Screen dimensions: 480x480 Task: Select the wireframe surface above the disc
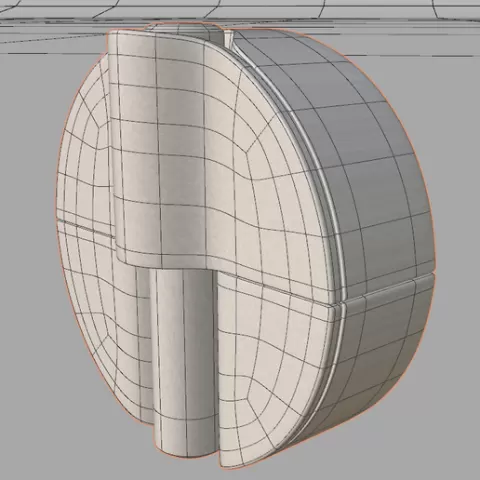(240, 28)
